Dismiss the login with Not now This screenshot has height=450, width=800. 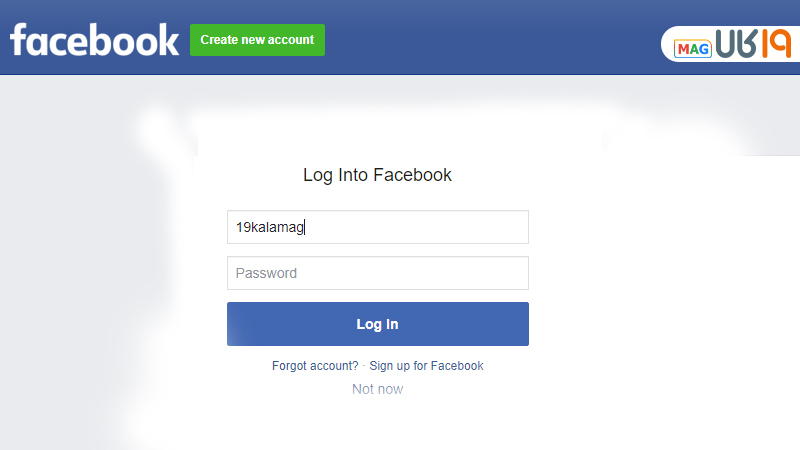coord(377,389)
